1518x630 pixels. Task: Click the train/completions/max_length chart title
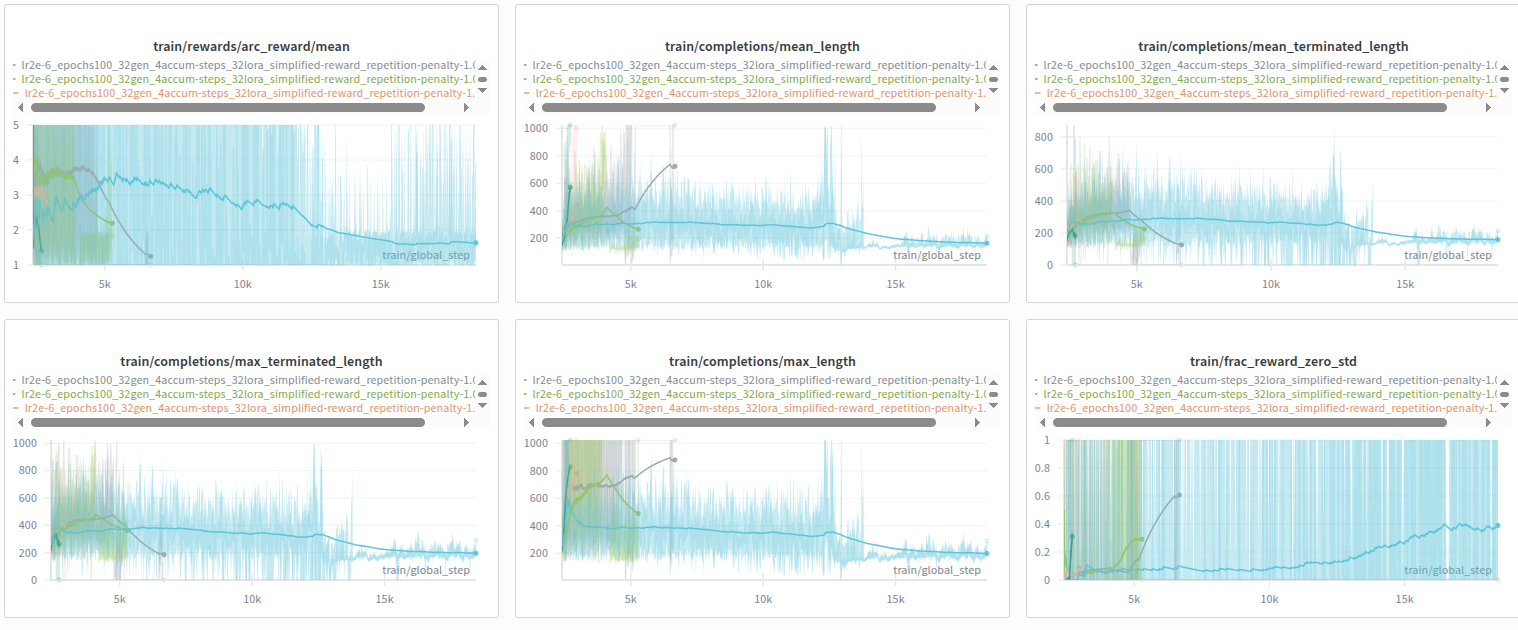click(x=762, y=361)
